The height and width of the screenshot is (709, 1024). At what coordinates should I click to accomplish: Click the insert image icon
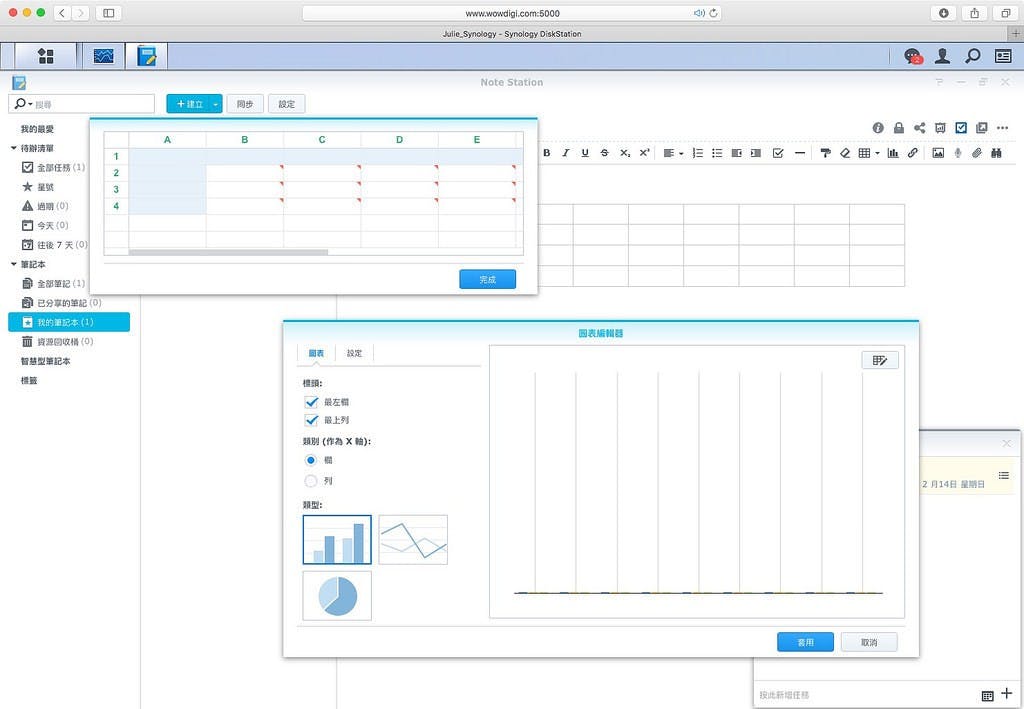[x=938, y=153]
